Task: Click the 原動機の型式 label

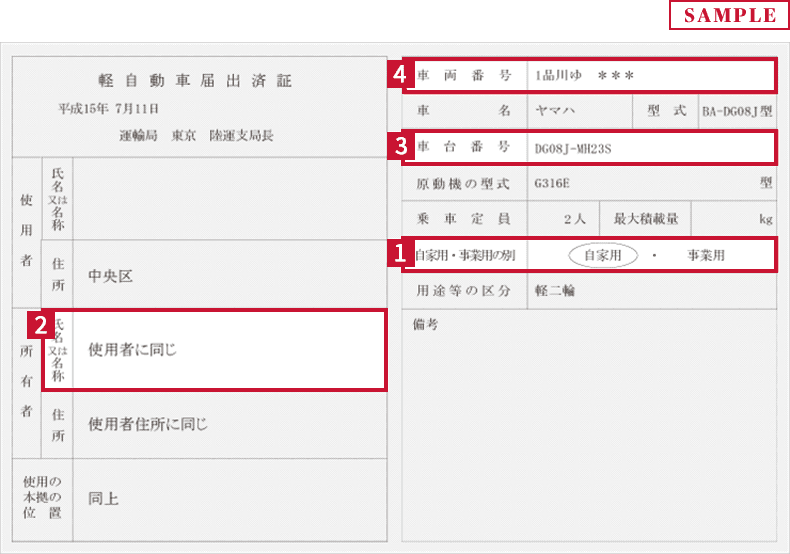Action: coord(463,184)
